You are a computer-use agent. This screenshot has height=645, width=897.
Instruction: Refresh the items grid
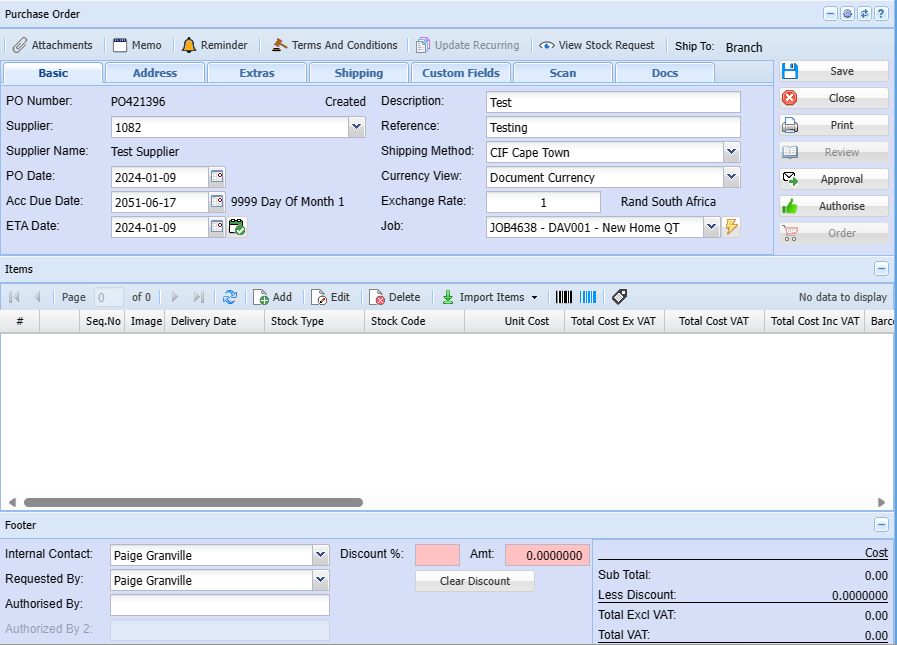pyautogui.click(x=230, y=297)
